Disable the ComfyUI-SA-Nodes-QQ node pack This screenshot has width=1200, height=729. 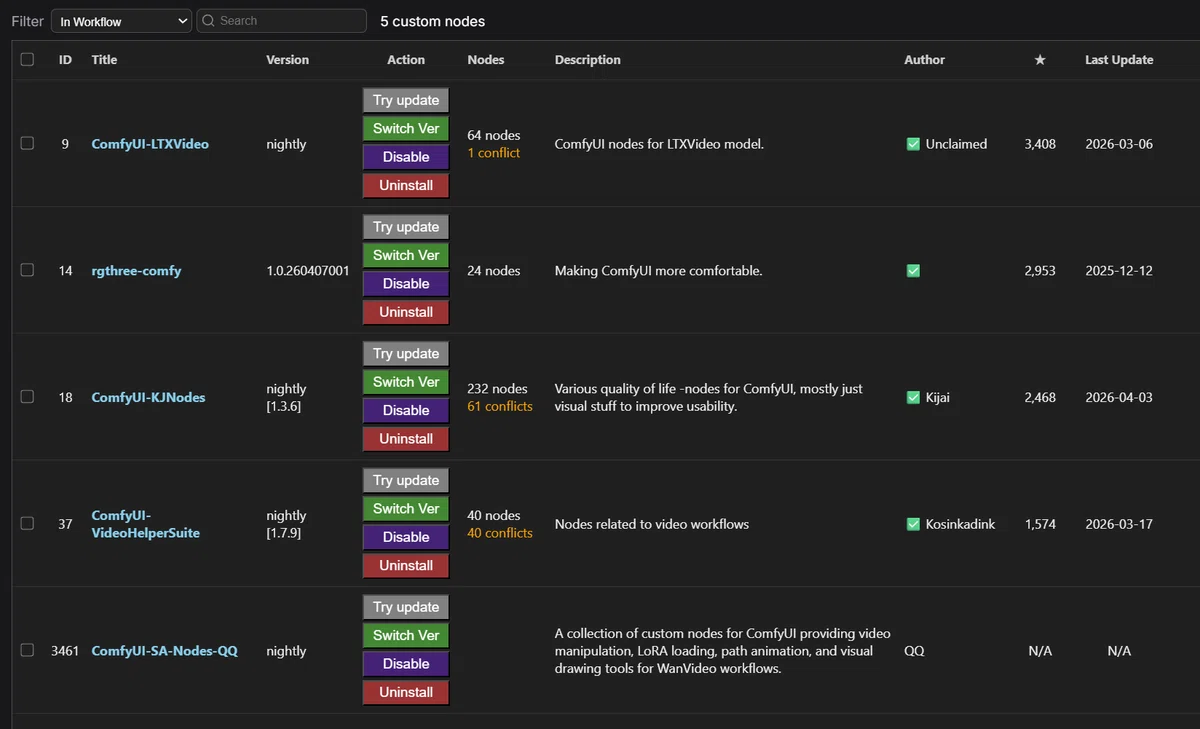(406, 664)
